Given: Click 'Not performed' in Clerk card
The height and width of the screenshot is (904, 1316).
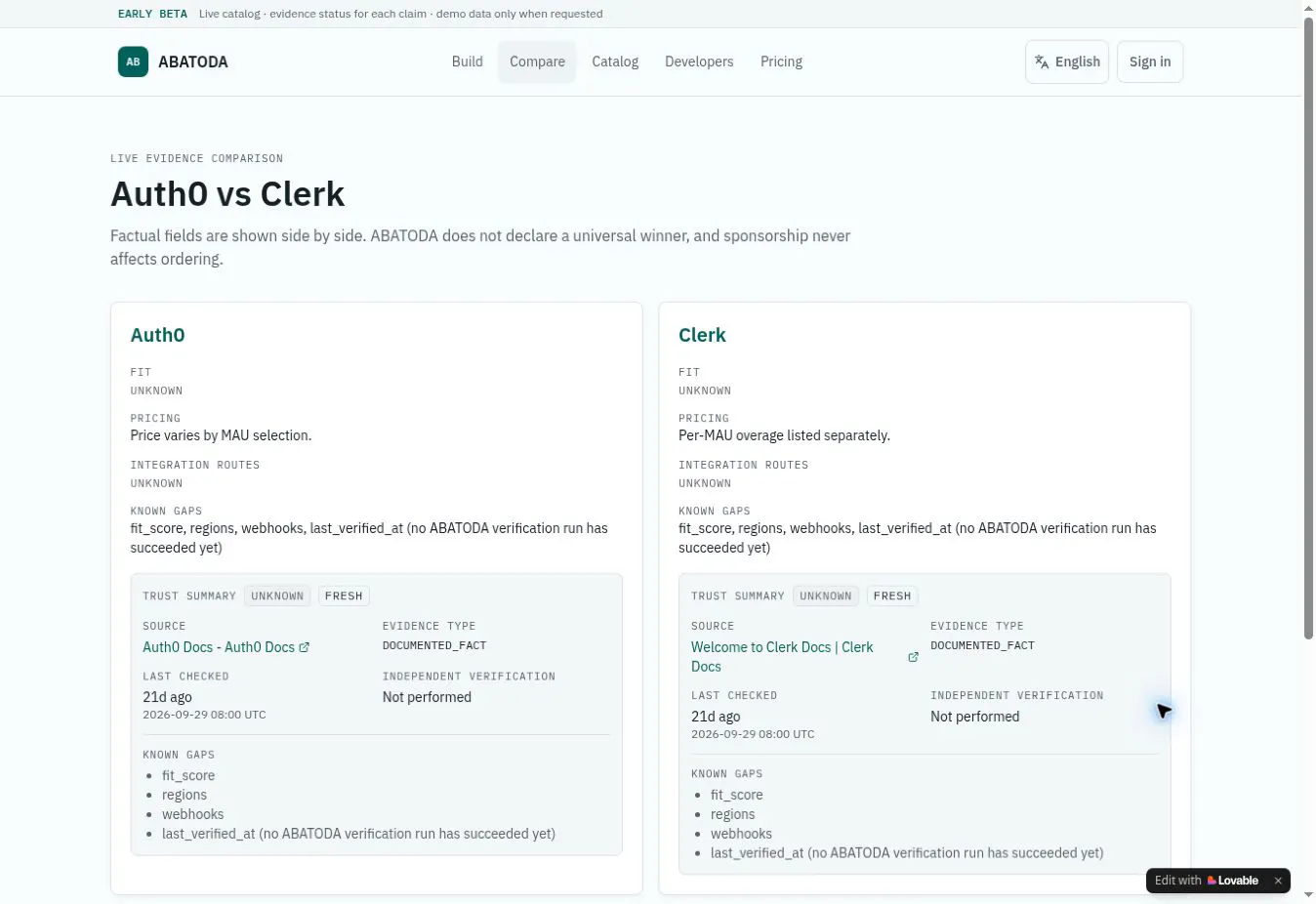Looking at the screenshot, I should point(975,717).
